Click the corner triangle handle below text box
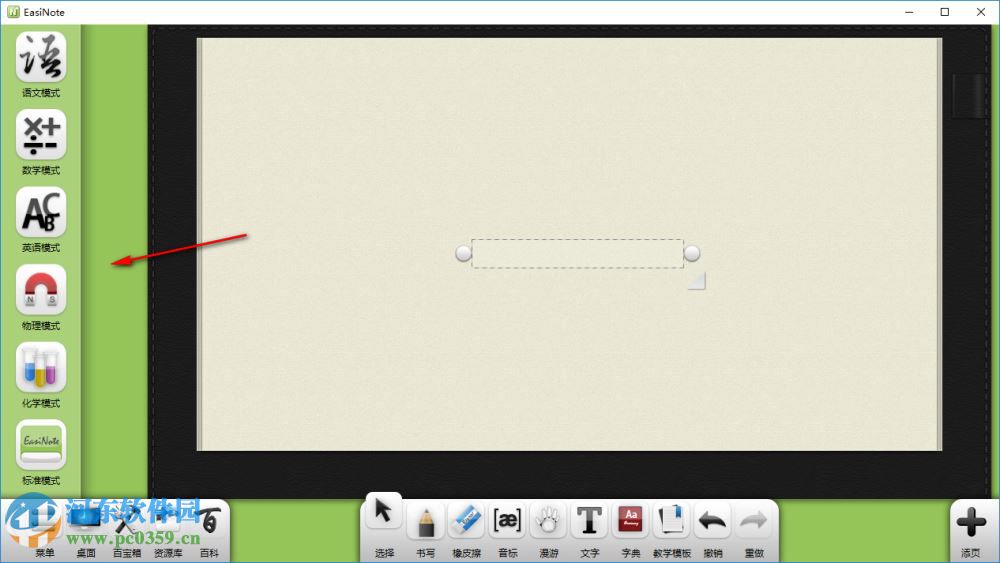Image resolution: width=1000 pixels, height=563 pixels. click(698, 281)
